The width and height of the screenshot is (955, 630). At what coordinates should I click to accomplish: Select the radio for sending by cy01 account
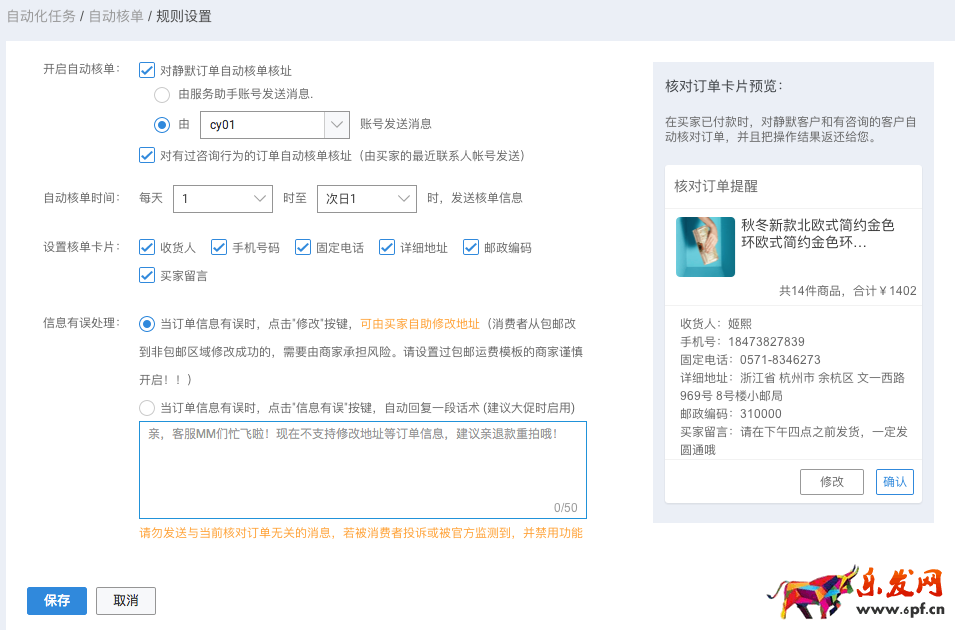click(x=161, y=125)
